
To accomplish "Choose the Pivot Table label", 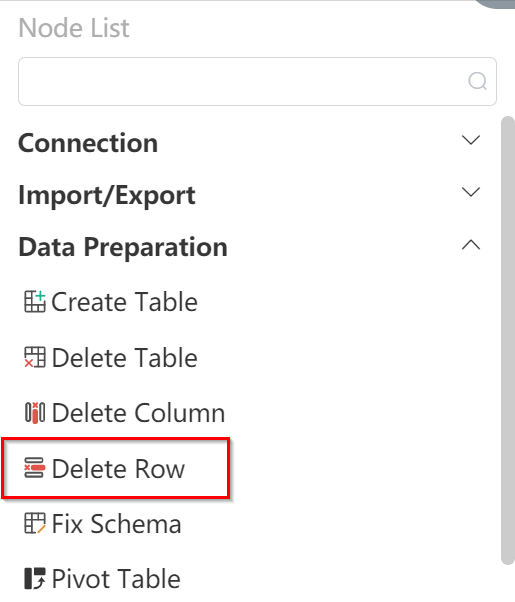I will pyautogui.click(x=116, y=579).
